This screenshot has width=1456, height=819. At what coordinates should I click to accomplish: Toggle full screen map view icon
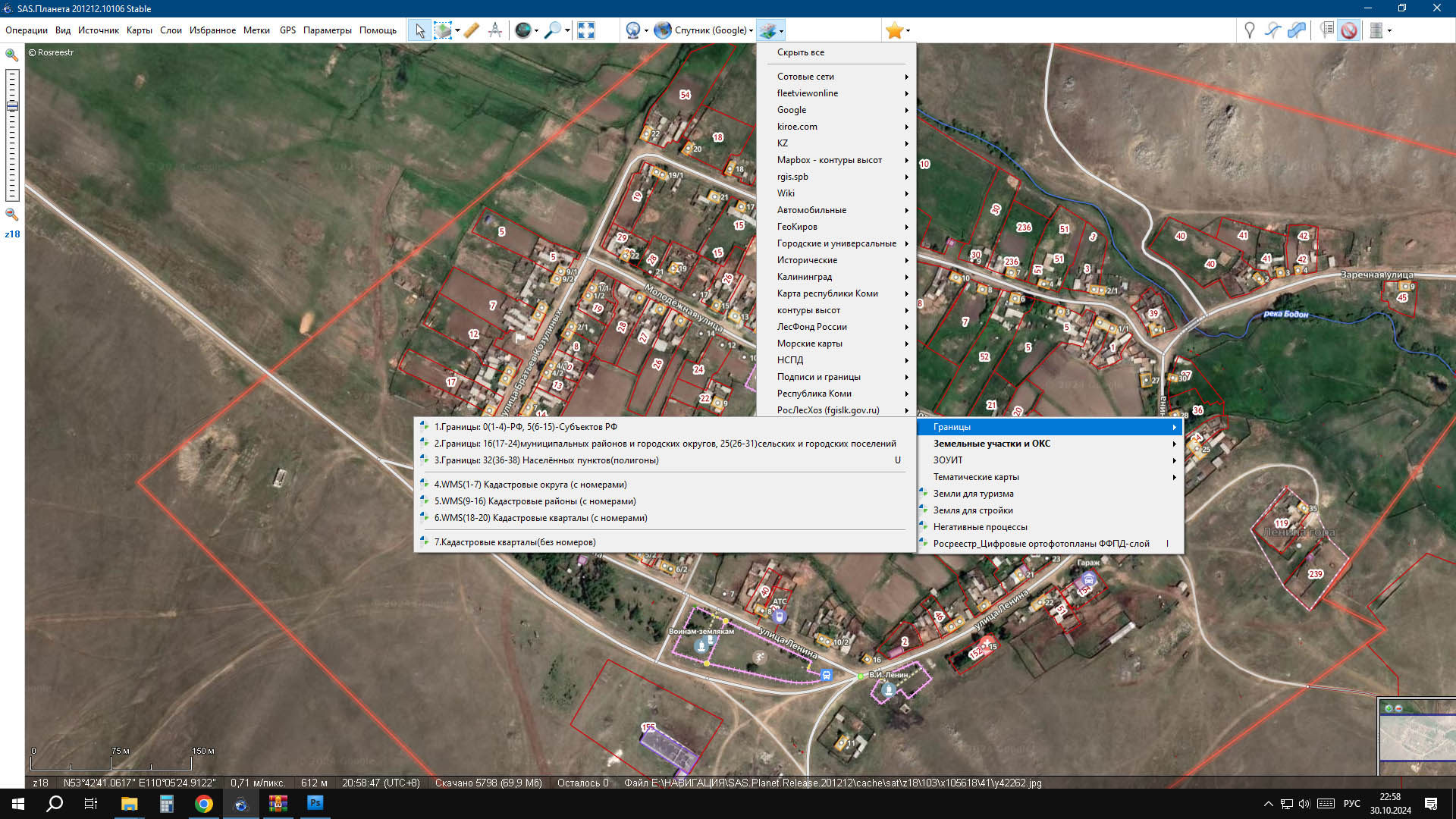[x=586, y=30]
